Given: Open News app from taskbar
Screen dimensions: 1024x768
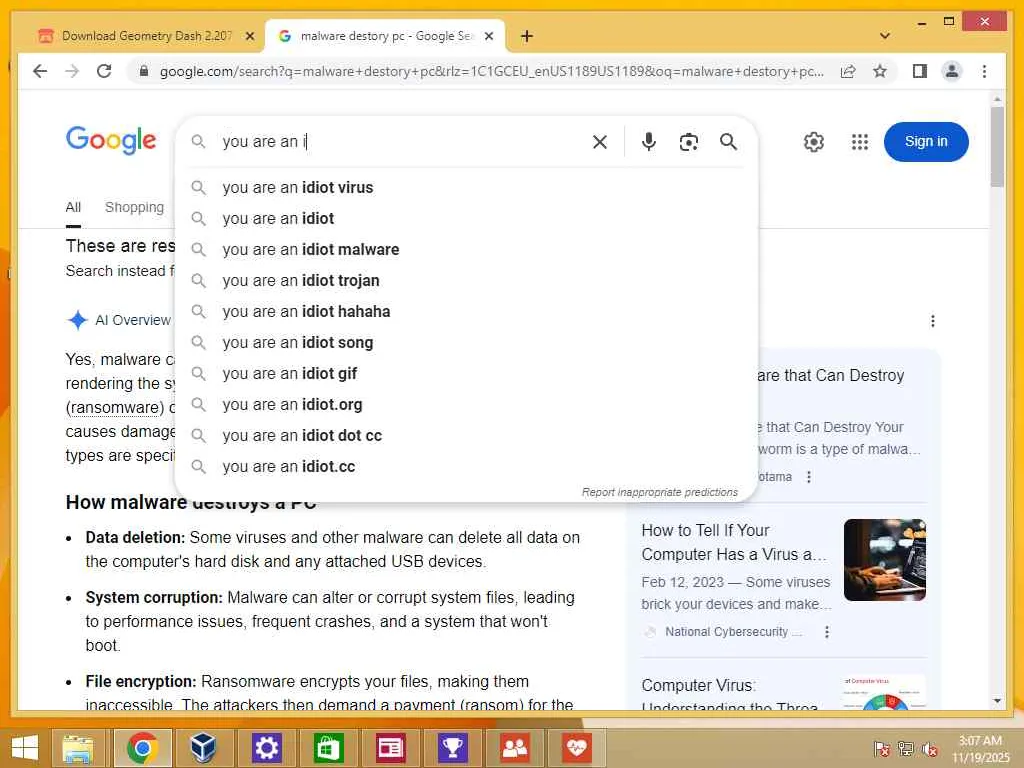Looking at the screenshot, I should coord(391,748).
